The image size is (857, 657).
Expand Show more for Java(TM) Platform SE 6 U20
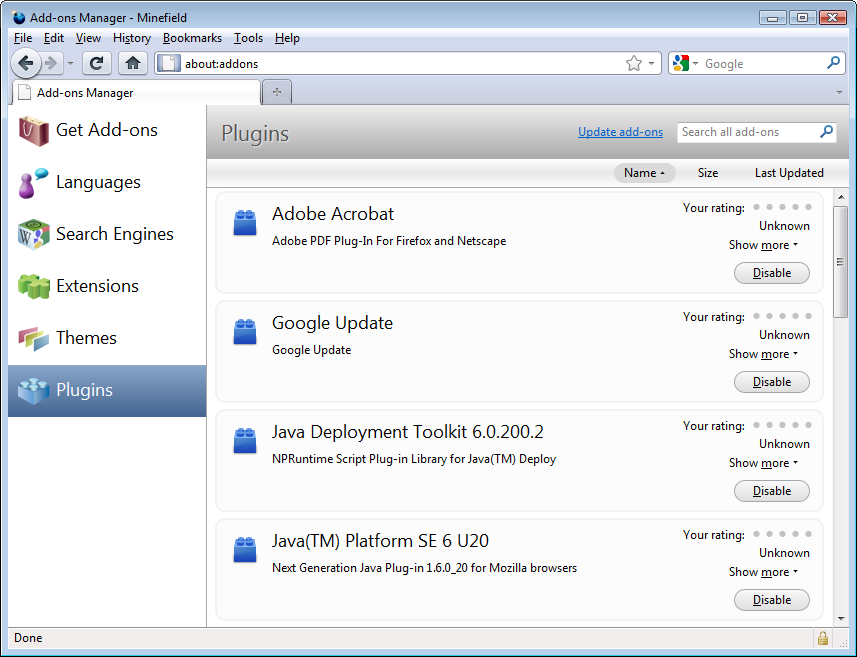(x=763, y=572)
